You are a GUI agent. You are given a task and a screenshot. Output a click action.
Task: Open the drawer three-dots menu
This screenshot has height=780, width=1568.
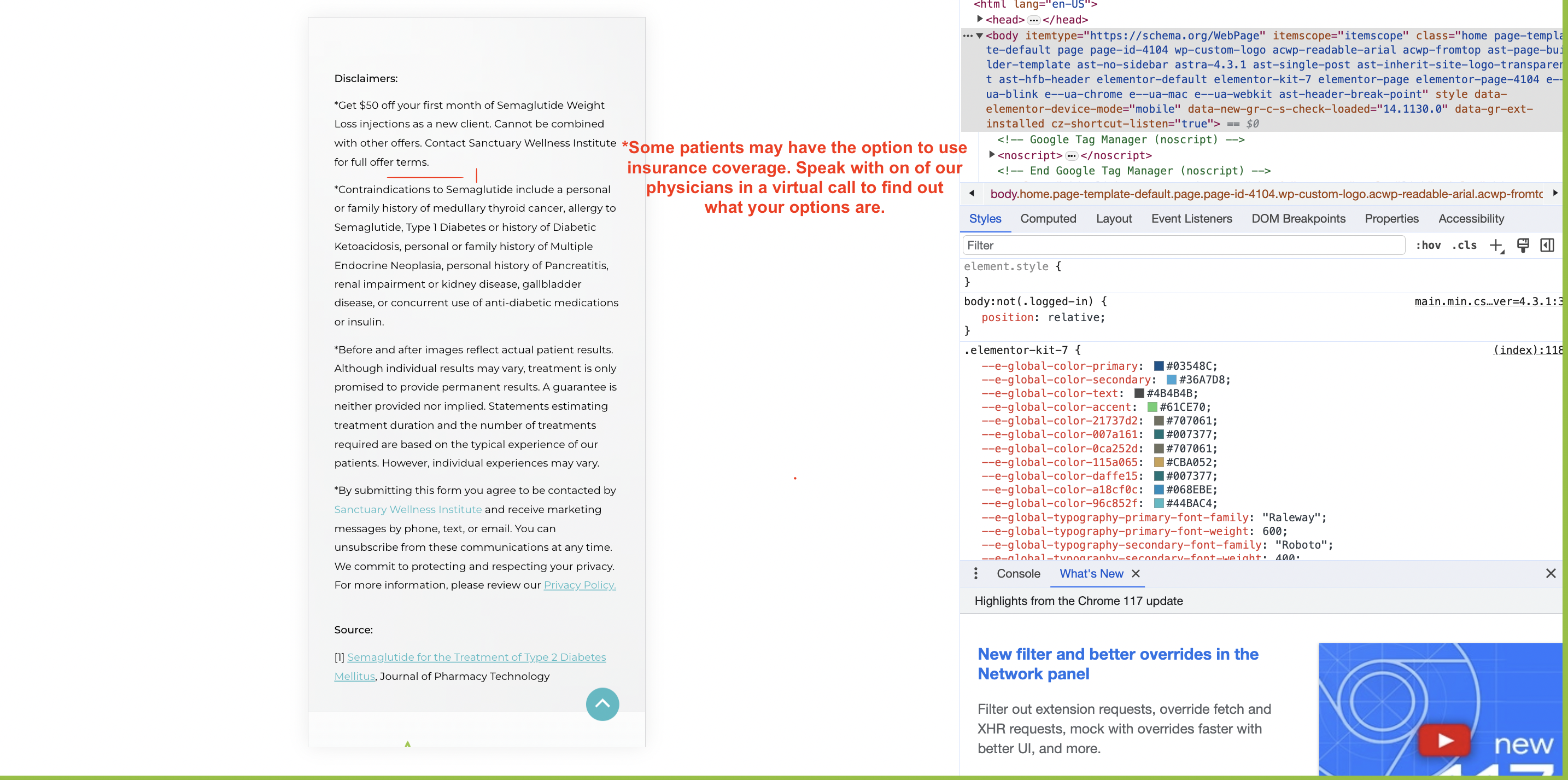(x=976, y=574)
